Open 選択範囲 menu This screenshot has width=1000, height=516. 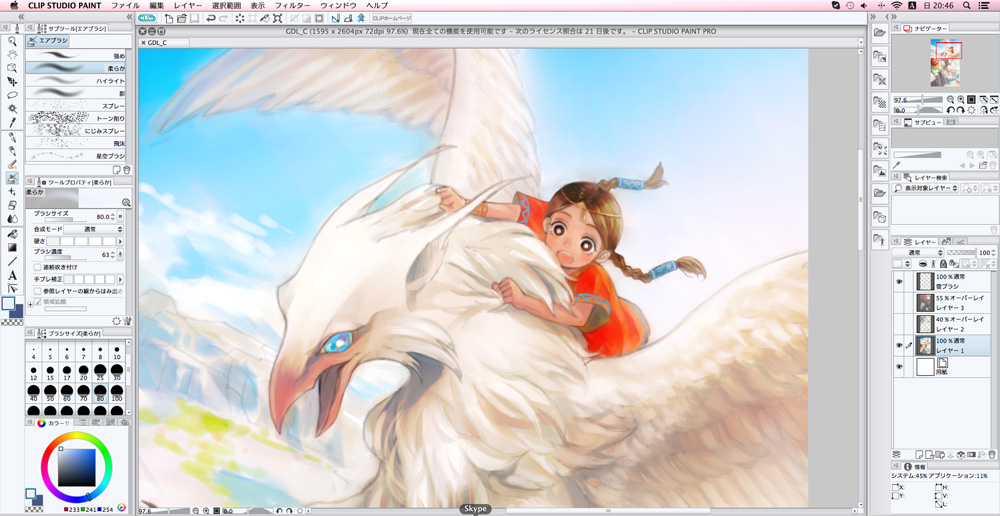point(226,5)
